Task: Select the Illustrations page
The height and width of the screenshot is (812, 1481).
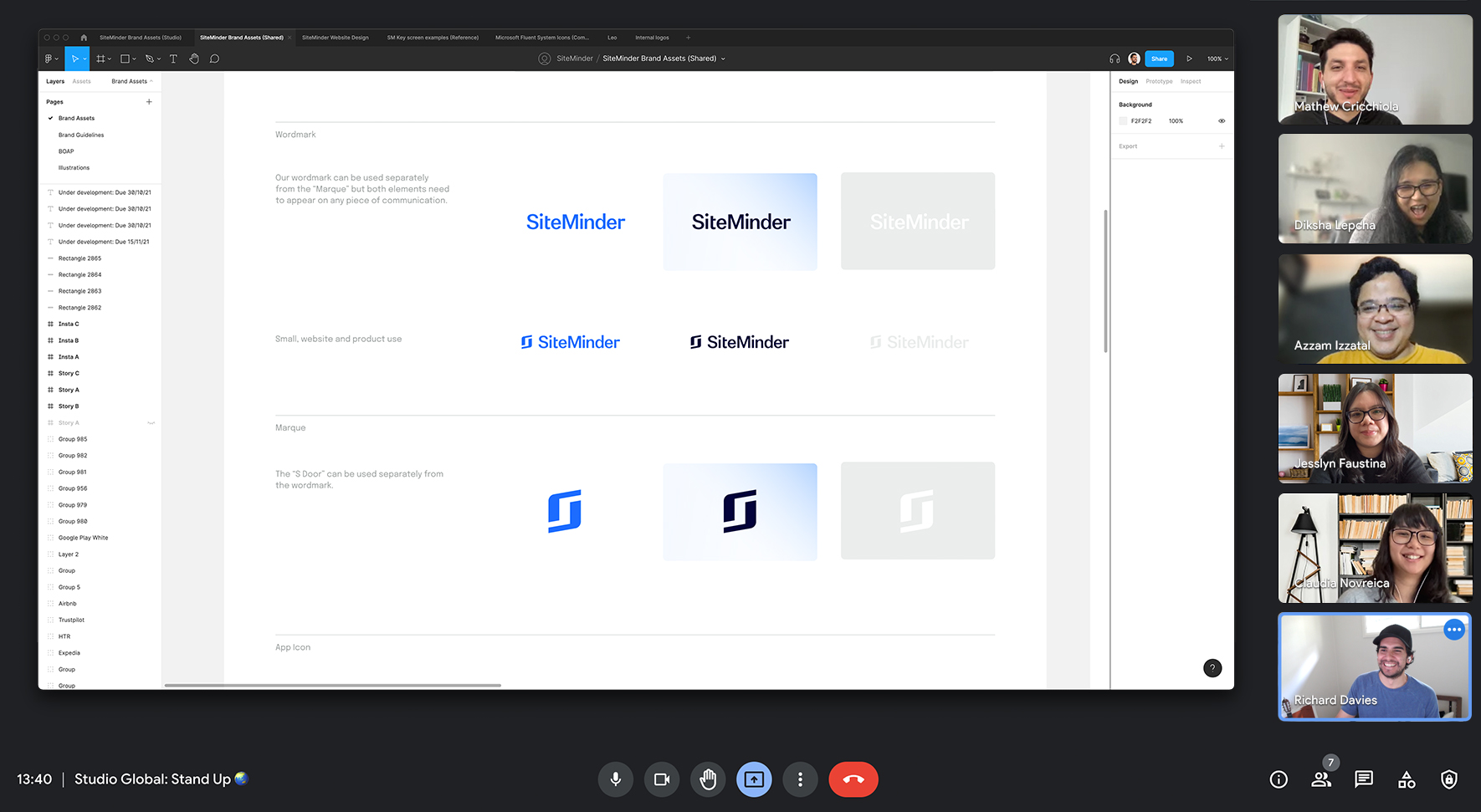Action: click(74, 168)
